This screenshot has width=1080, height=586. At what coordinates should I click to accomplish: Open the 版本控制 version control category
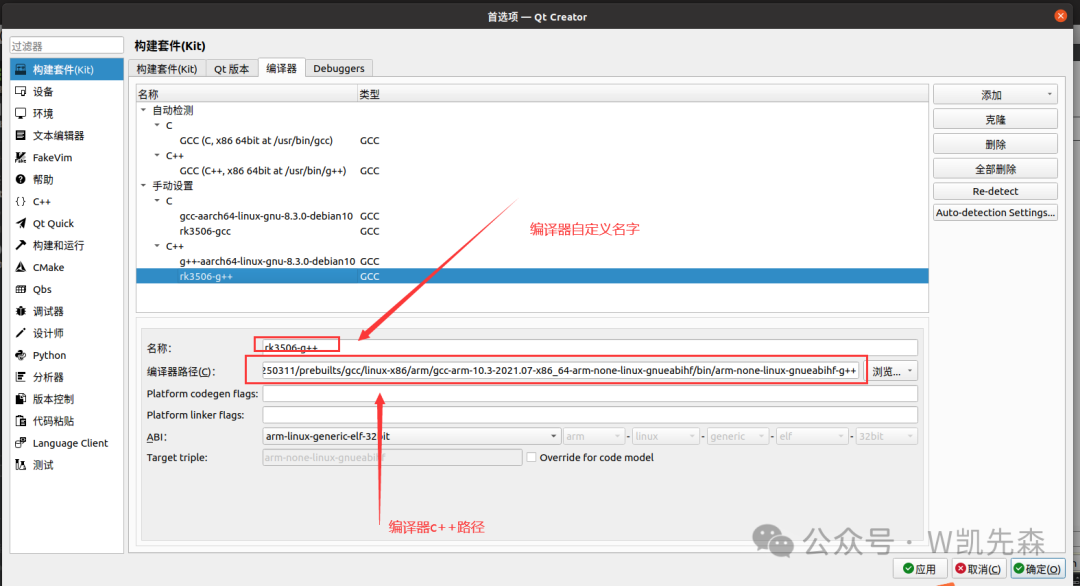click(x=53, y=399)
